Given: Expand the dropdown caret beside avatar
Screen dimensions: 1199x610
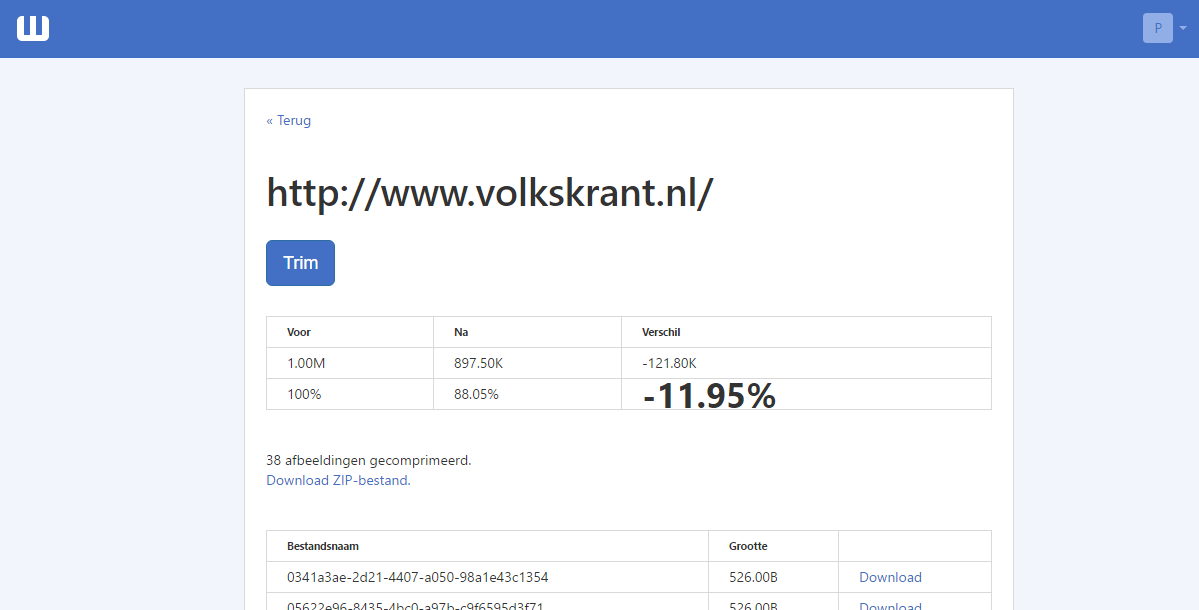Looking at the screenshot, I should point(1183,28).
